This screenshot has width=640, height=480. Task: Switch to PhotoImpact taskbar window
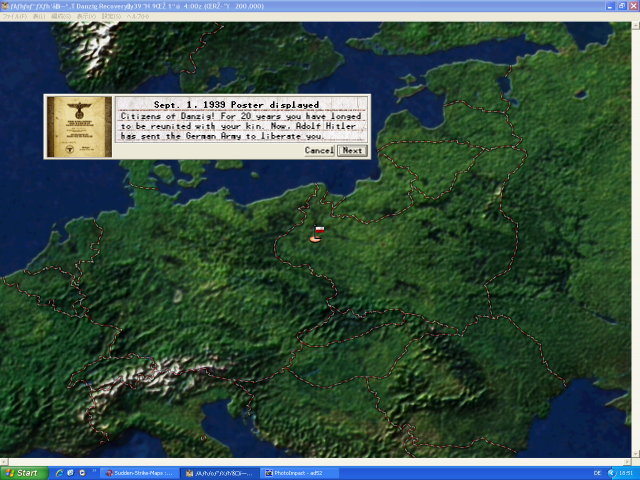[299, 473]
